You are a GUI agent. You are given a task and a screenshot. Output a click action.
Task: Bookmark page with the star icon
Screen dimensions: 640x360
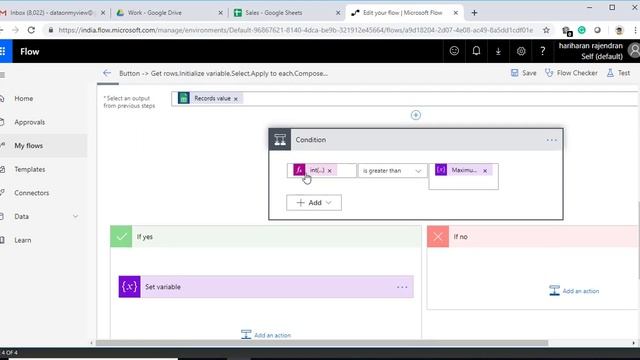[546, 30]
